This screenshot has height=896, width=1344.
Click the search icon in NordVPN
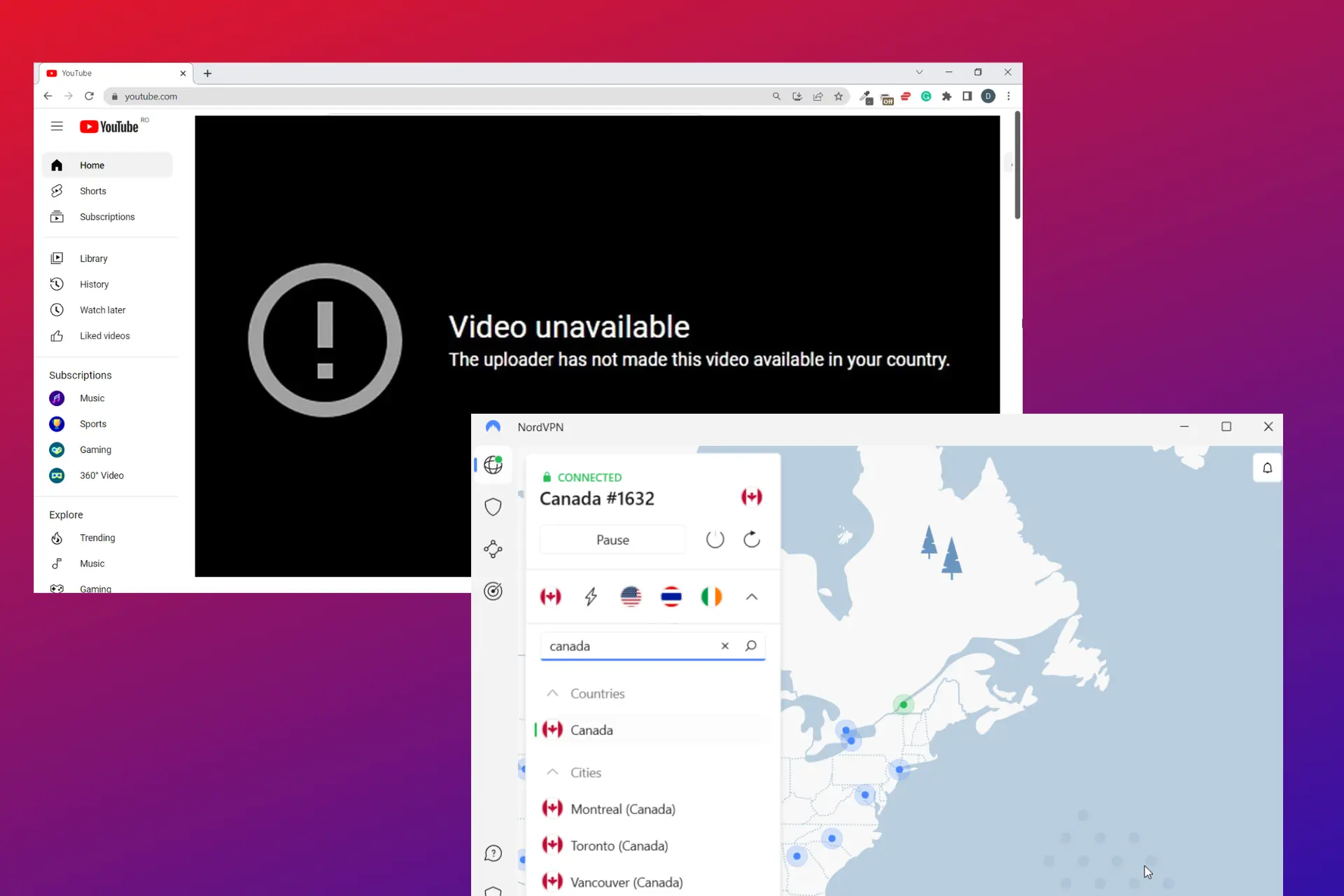coord(751,645)
